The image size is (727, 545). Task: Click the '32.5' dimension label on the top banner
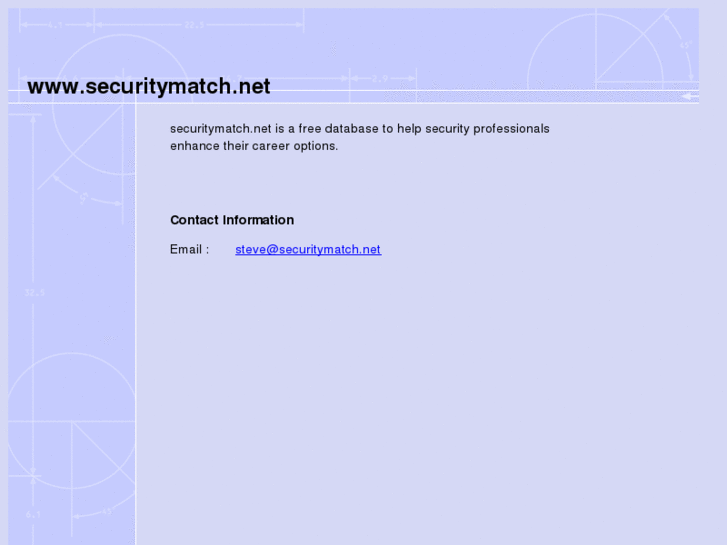point(193,25)
